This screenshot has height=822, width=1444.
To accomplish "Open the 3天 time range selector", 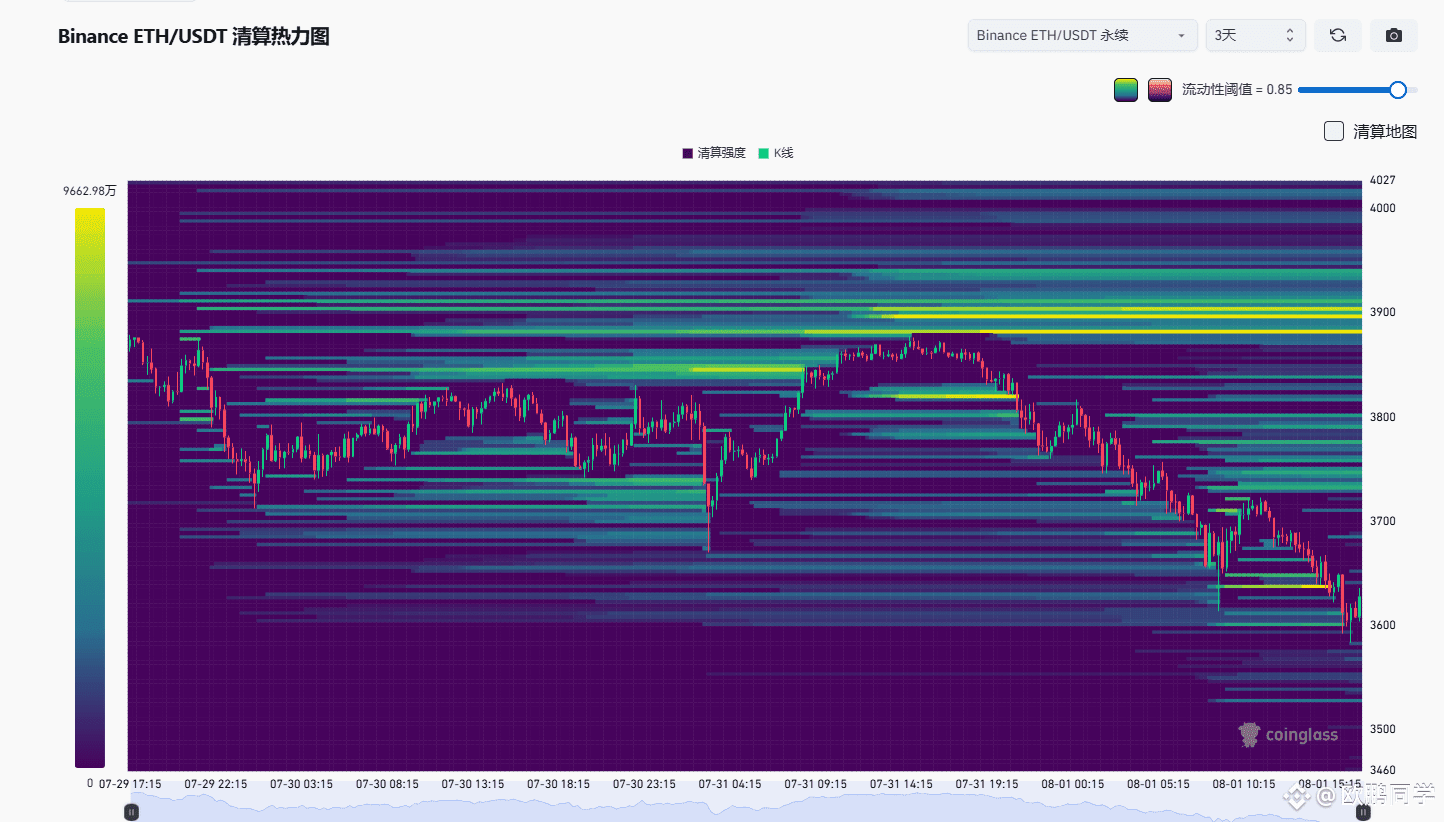I will [x=1255, y=35].
